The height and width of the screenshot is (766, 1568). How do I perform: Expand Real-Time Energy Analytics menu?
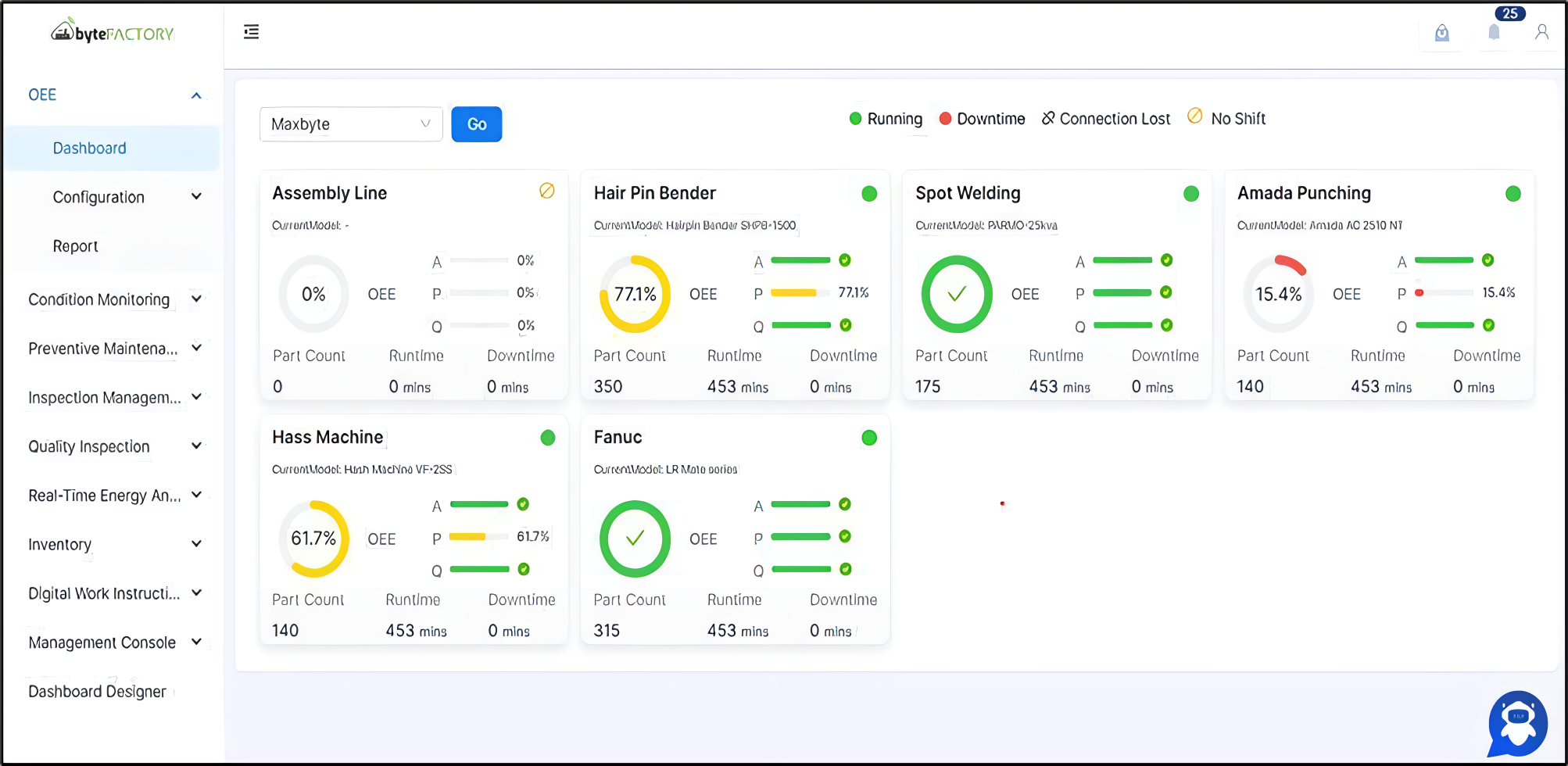tap(196, 495)
